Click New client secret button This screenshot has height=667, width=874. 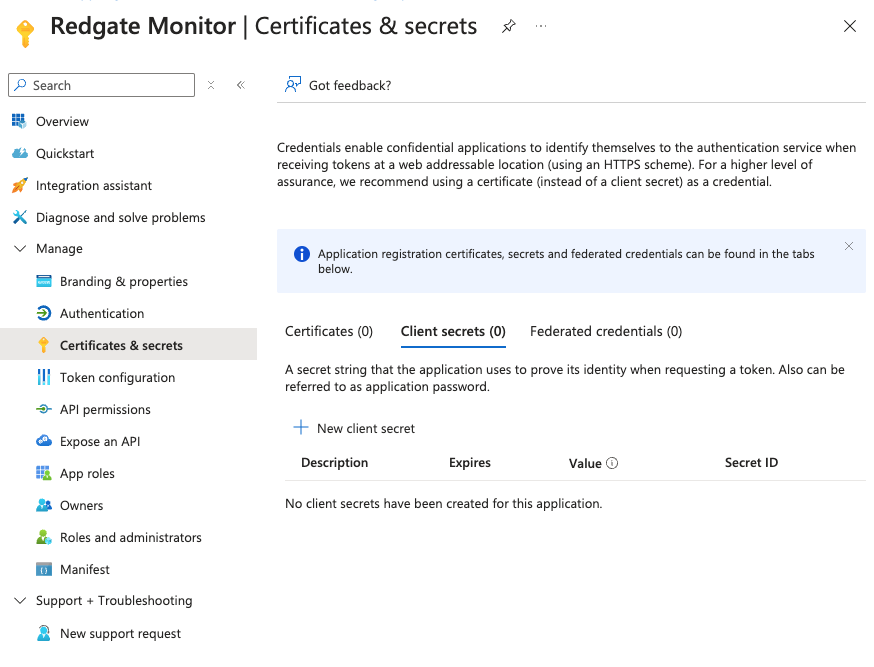point(354,428)
